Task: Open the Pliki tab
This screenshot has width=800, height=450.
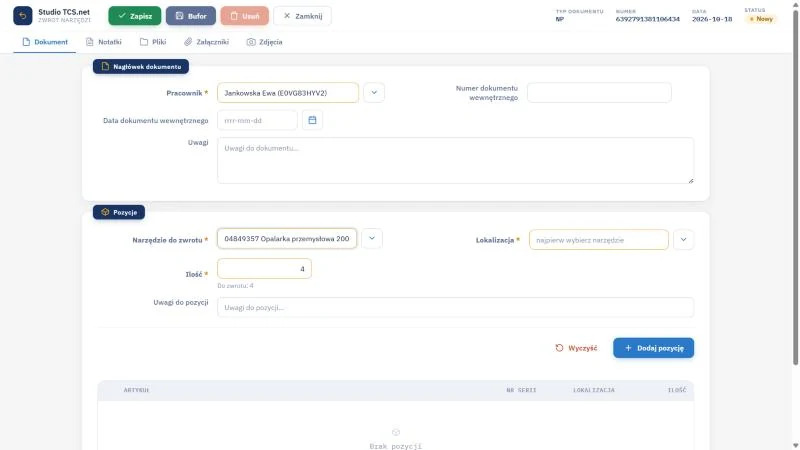Action: pyautogui.click(x=153, y=42)
